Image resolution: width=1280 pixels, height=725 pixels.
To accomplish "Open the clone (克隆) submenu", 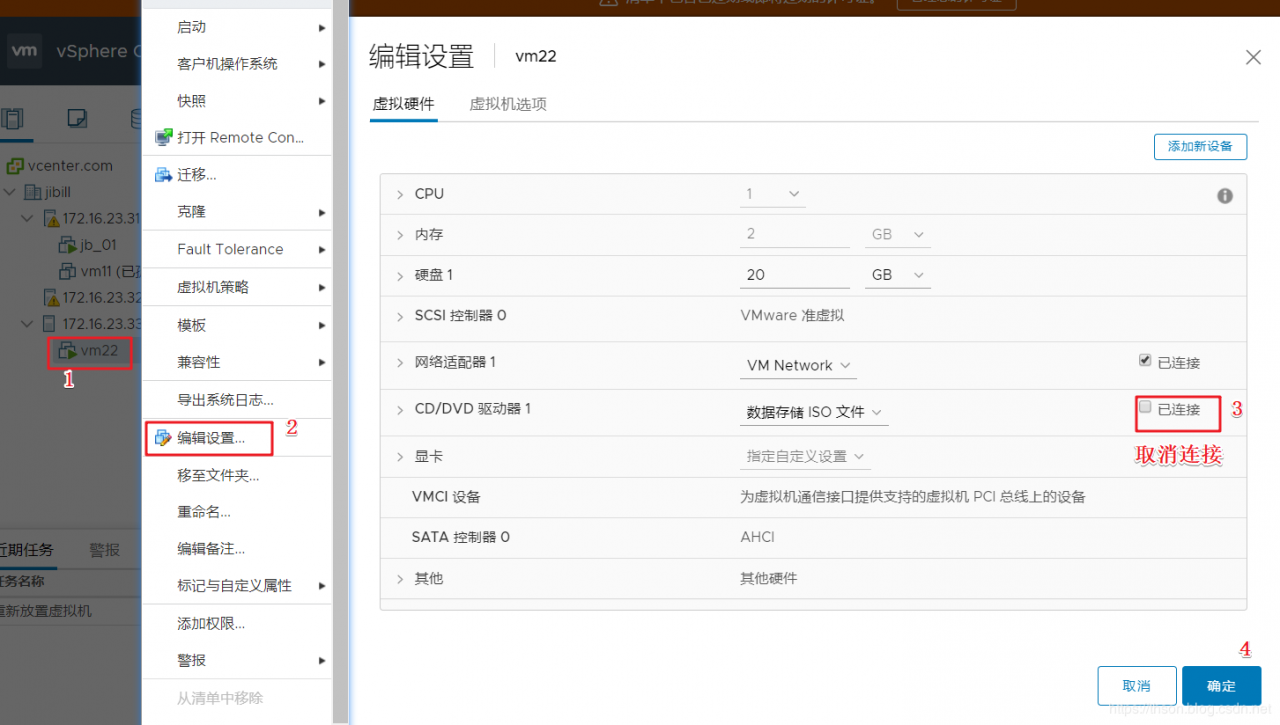I will point(237,212).
